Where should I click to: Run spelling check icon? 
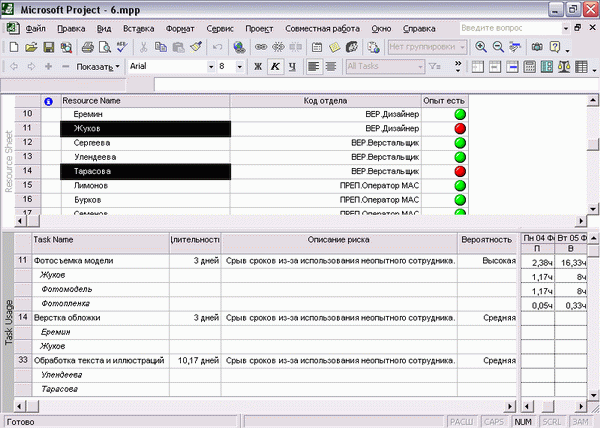(x=122, y=47)
